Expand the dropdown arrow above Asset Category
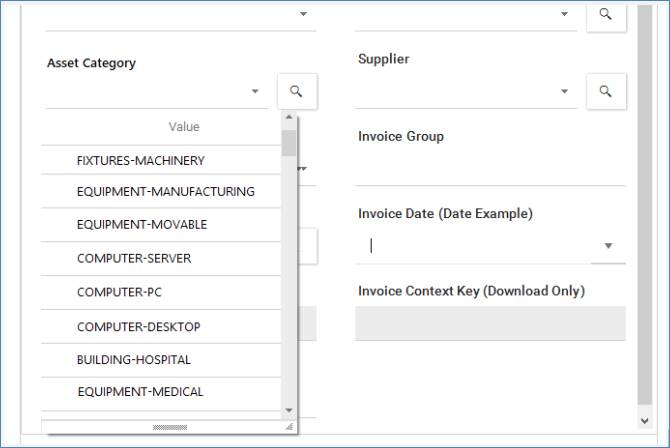The image size is (670, 448). pos(303,14)
